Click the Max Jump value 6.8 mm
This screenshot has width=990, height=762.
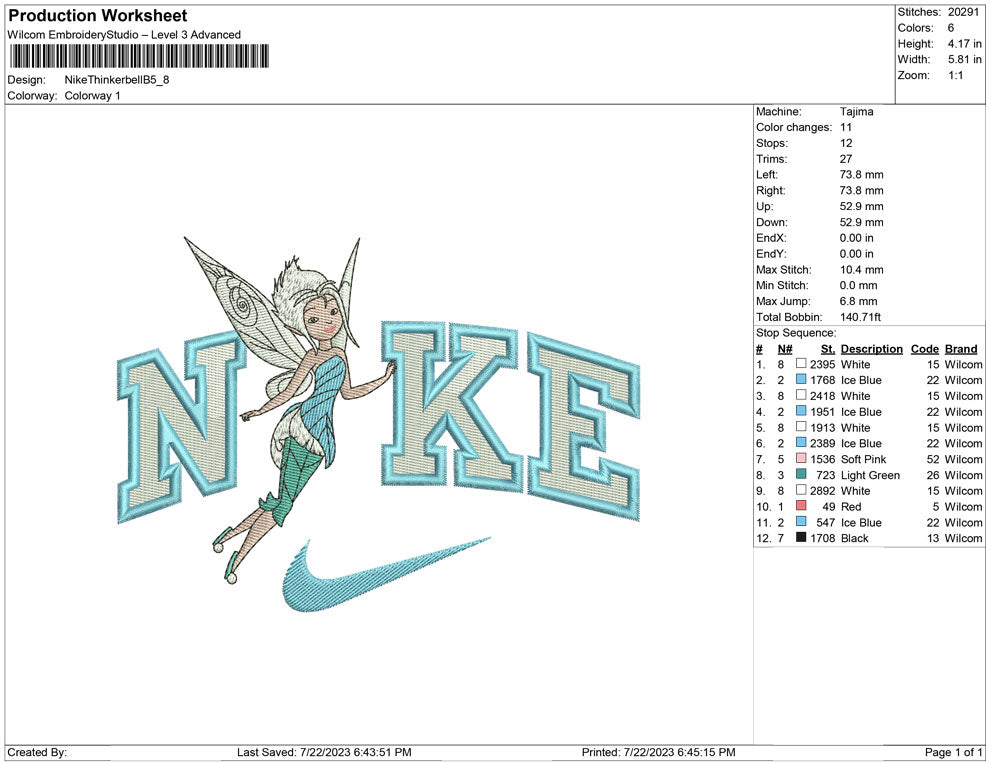point(858,301)
